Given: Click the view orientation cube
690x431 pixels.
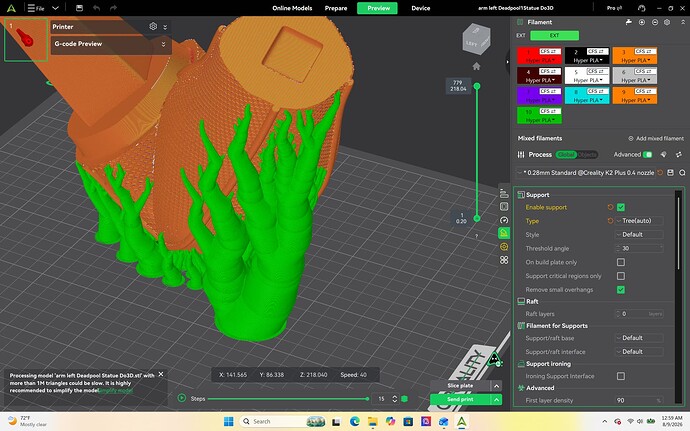Looking at the screenshot, I should coord(476,39).
